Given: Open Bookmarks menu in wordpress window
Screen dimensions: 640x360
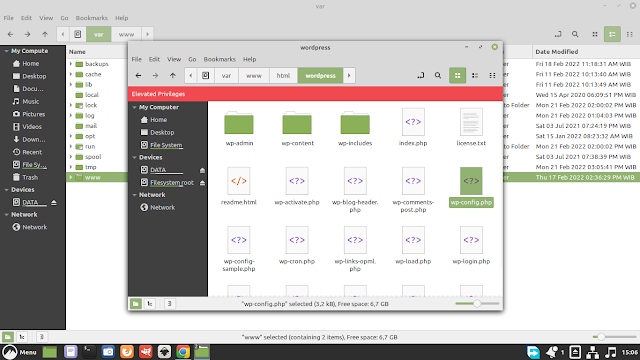Looking at the screenshot, I should pos(220,59).
